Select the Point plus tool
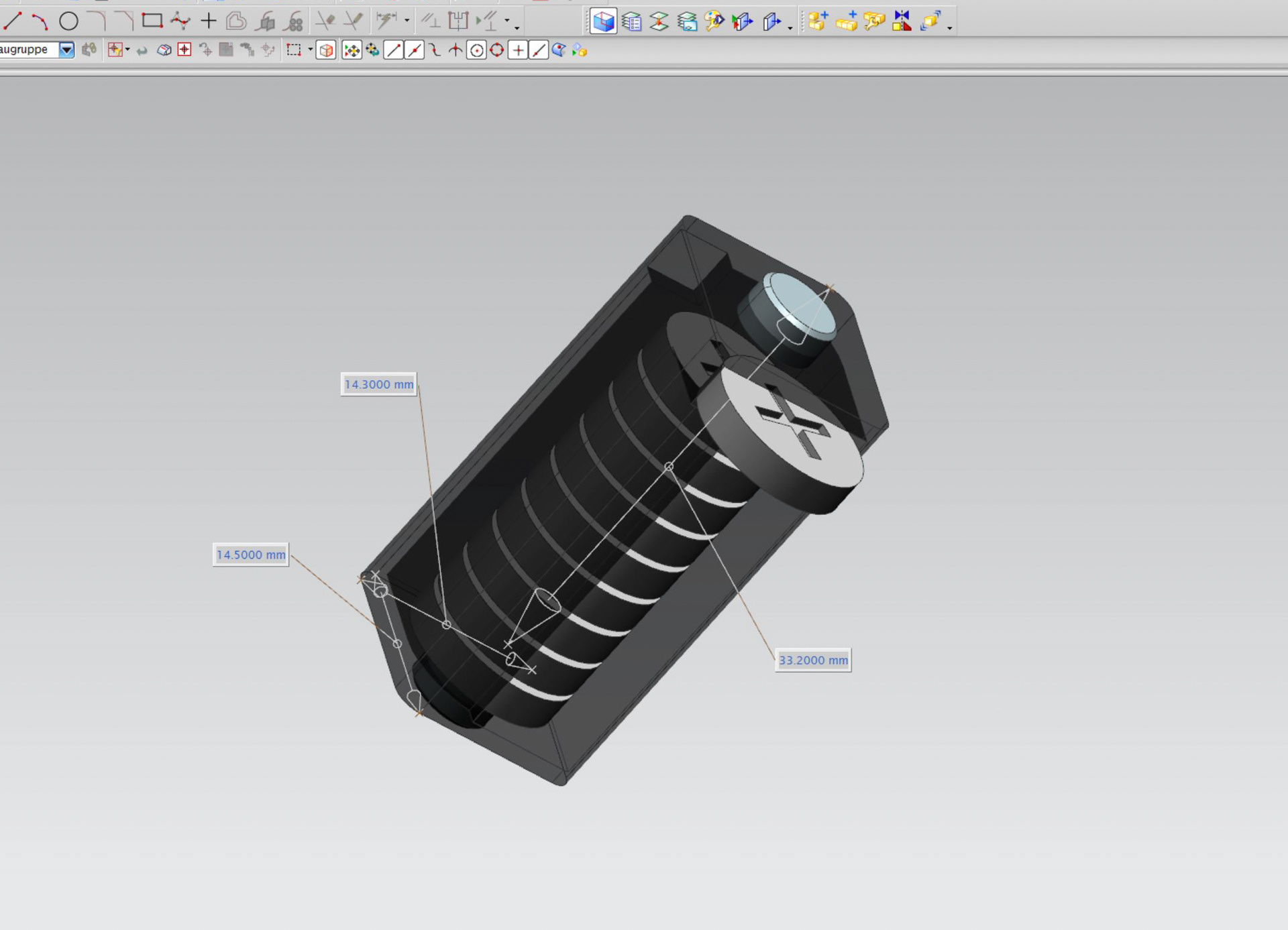The image size is (1288, 930). click(x=209, y=21)
